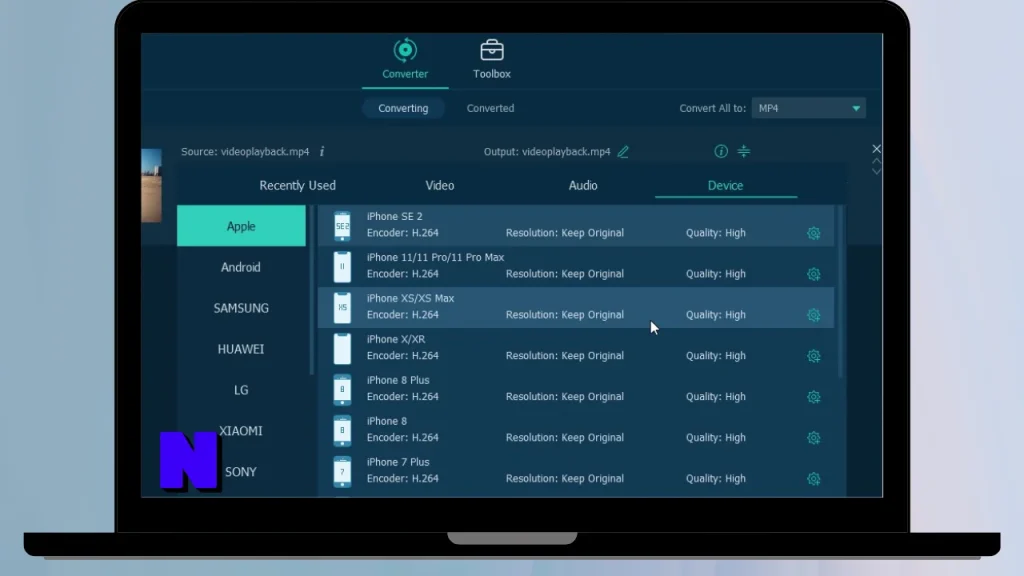The height and width of the screenshot is (576, 1024).
Task: Click the iPhone XS phone icon
Action: (342, 308)
